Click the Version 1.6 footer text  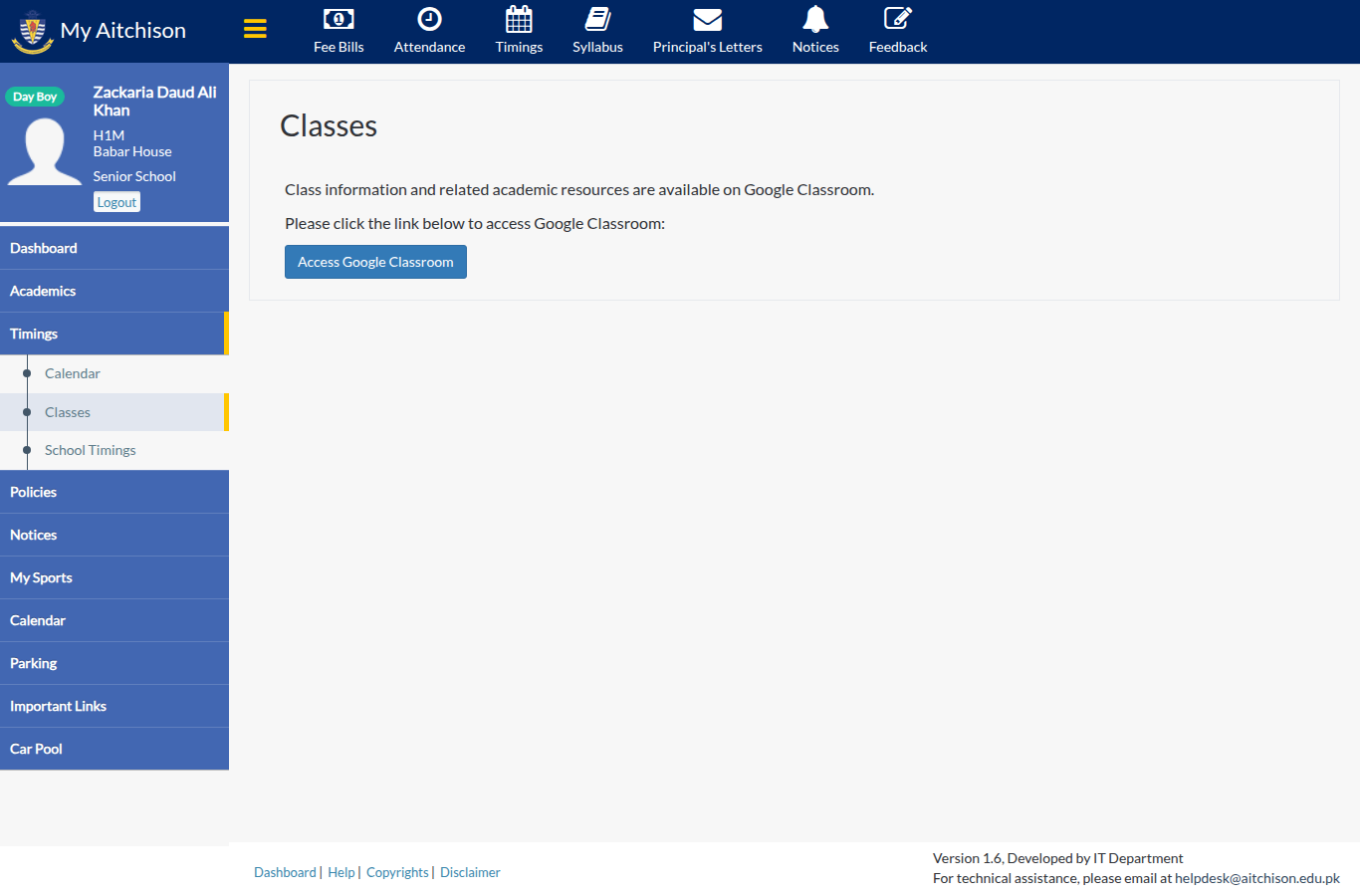[1057, 858]
